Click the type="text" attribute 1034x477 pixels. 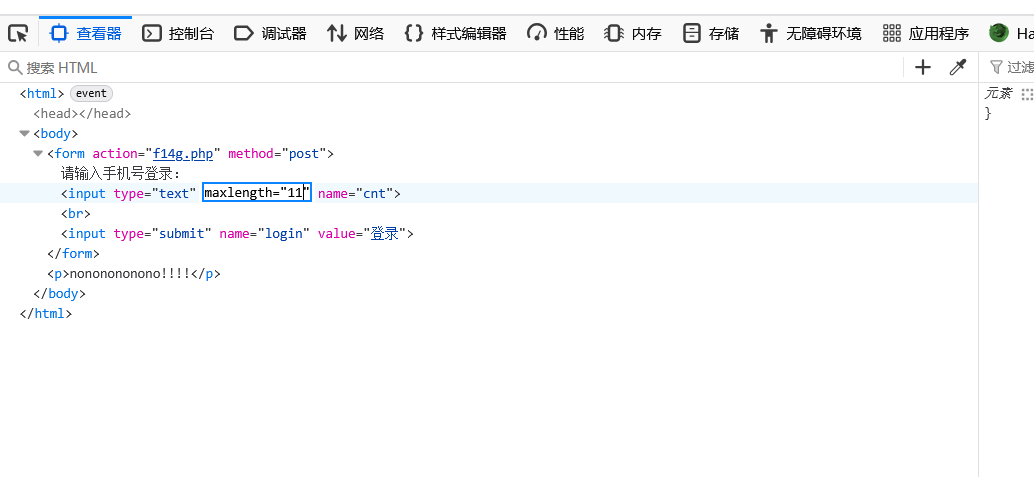pyautogui.click(x=155, y=193)
